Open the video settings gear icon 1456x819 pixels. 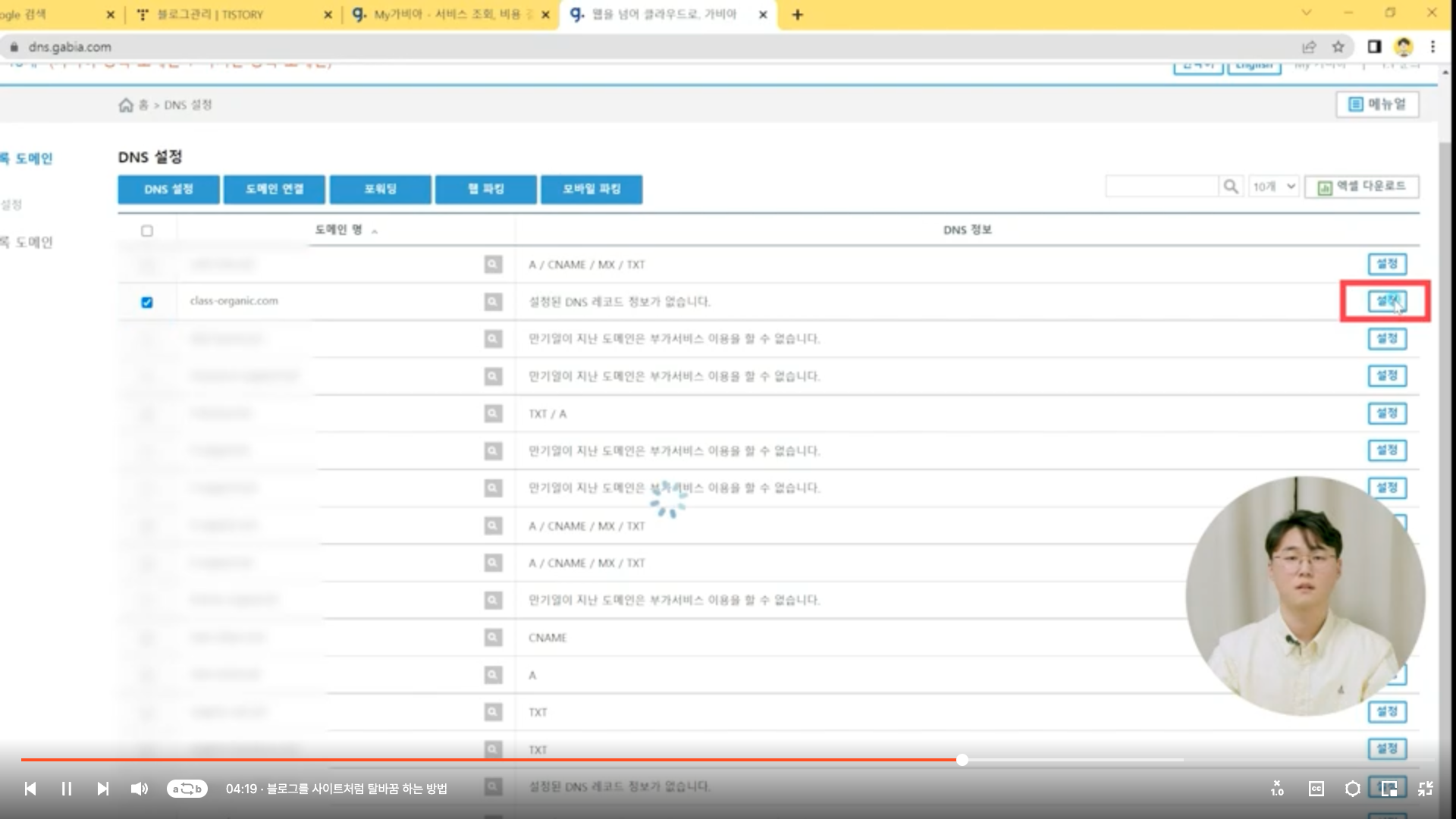(1352, 789)
